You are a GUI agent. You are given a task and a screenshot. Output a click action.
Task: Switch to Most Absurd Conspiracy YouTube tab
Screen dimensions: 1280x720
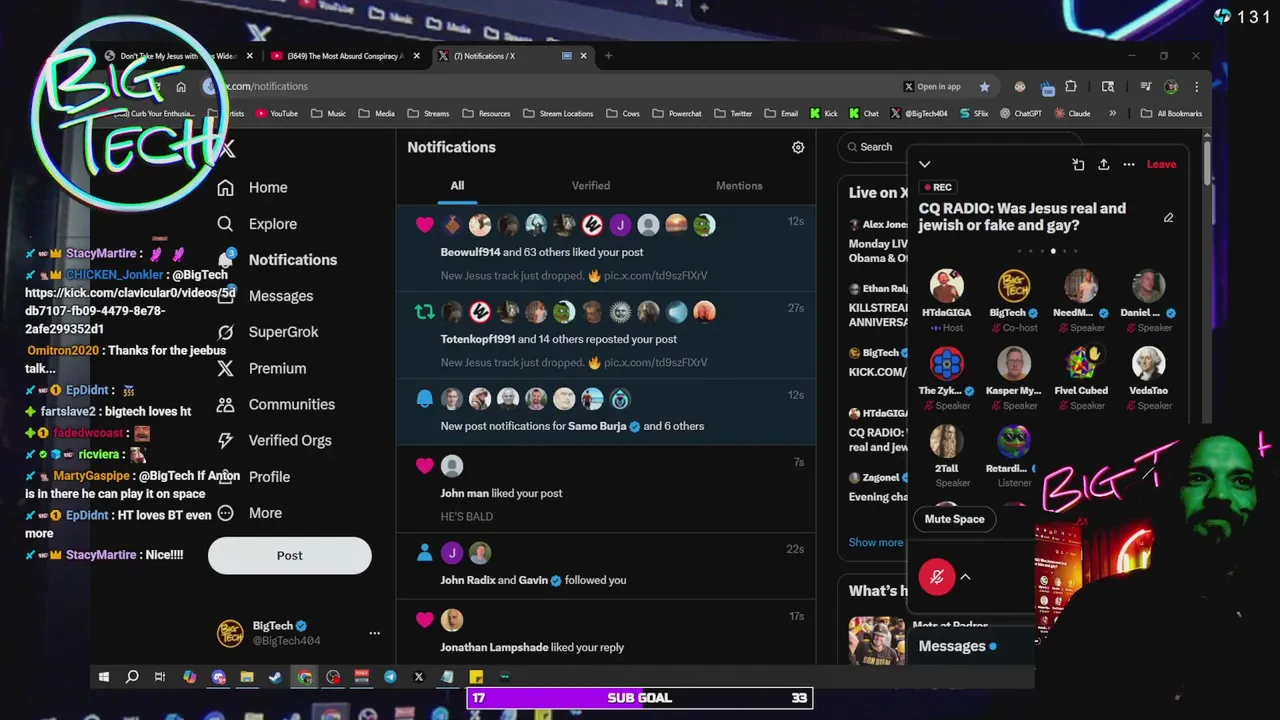pyautogui.click(x=346, y=56)
